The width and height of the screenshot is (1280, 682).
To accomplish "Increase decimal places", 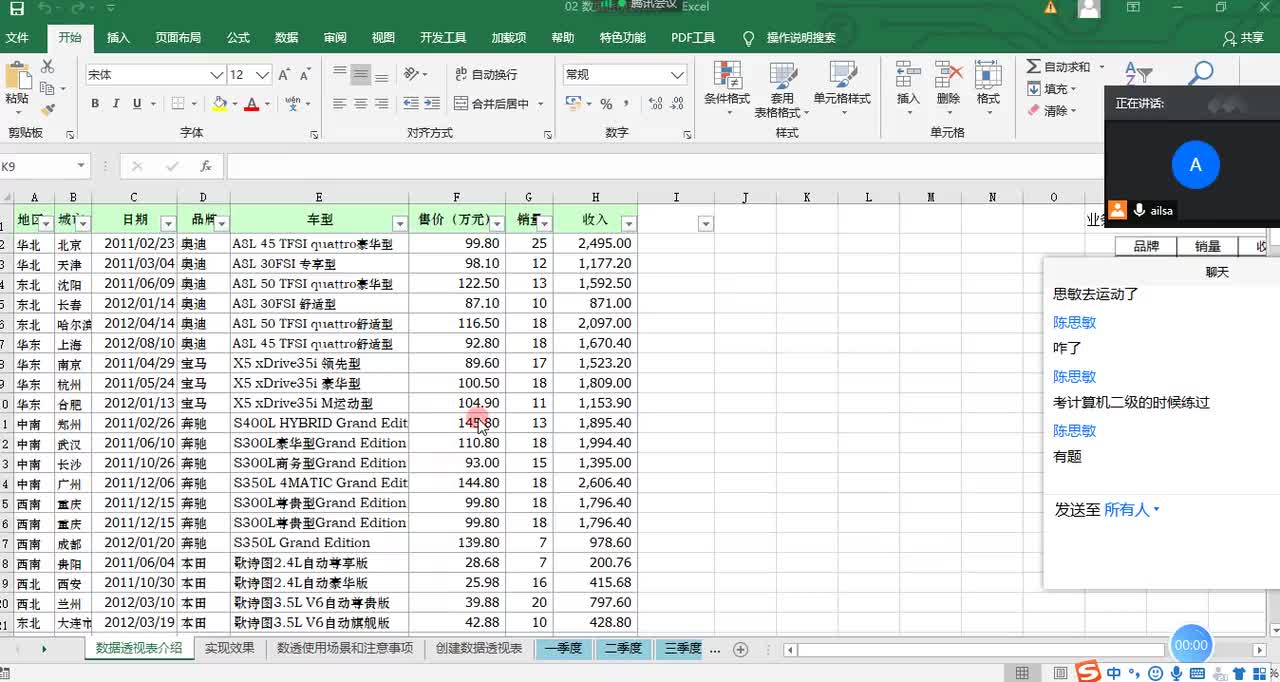I will point(656,104).
